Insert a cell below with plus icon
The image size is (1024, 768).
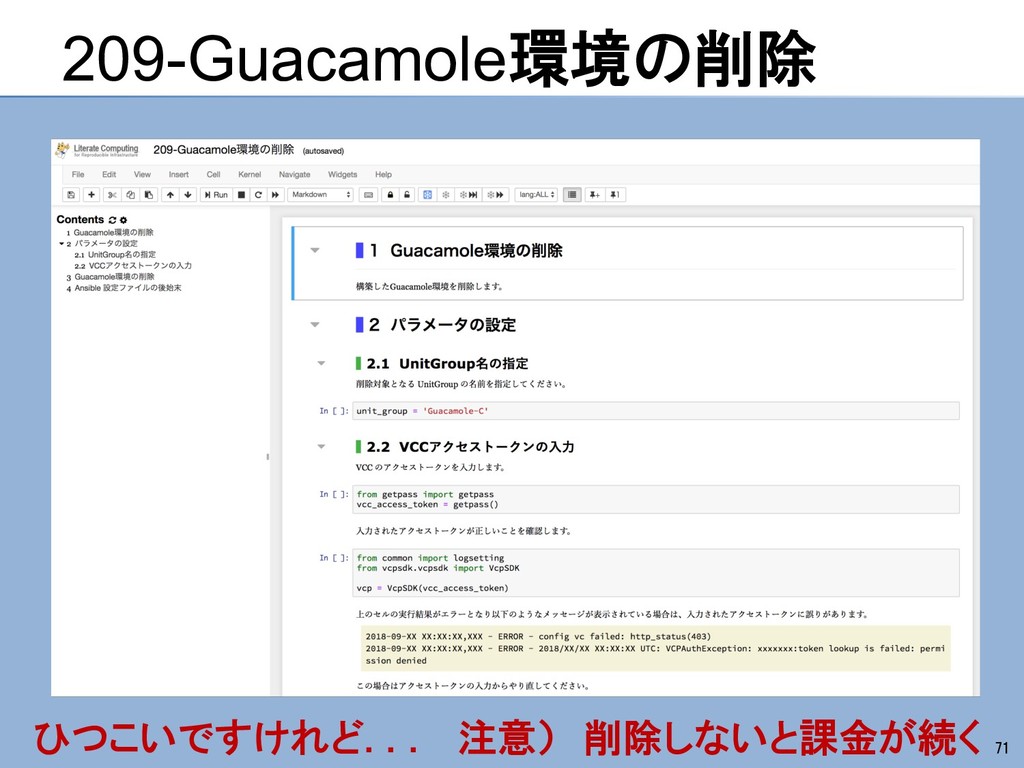91,195
